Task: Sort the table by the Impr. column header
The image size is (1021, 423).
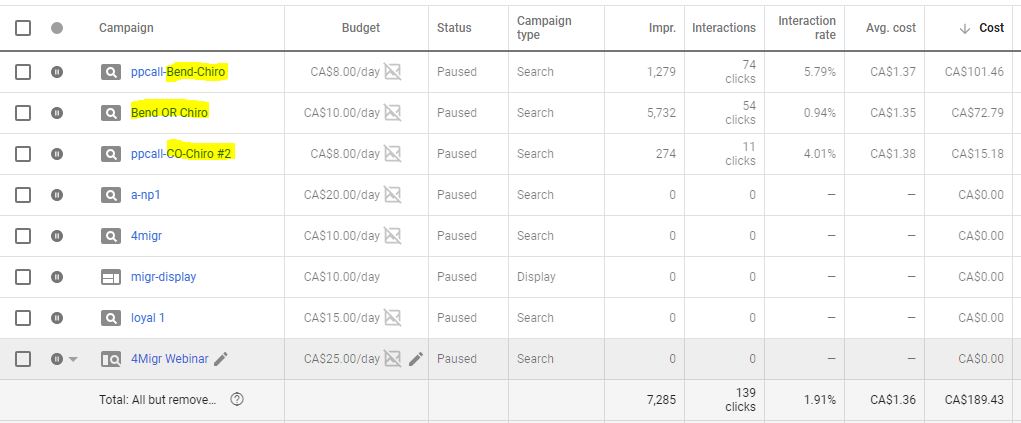Action: tap(662, 28)
